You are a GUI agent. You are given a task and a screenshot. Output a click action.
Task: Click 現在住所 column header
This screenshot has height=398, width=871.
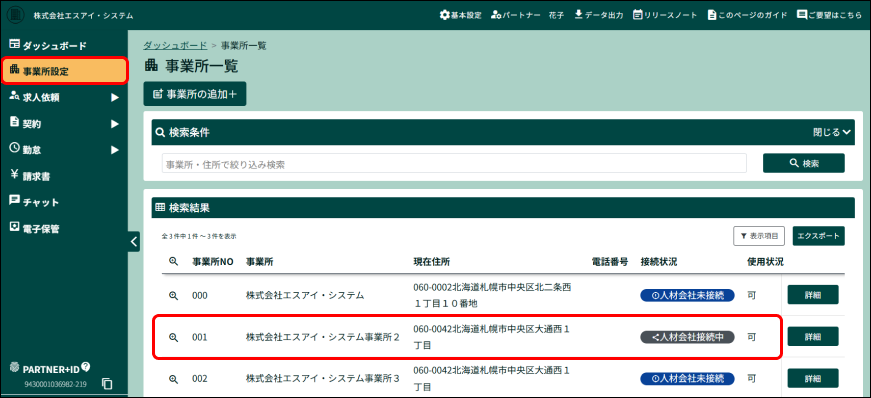click(432, 262)
